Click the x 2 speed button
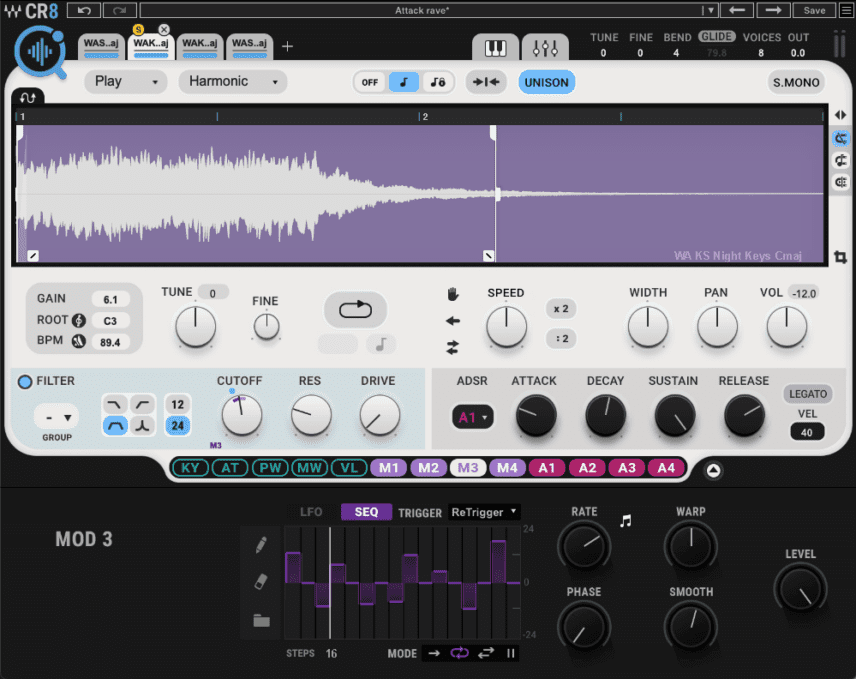Viewport: 856px width, 679px height. [561, 309]
